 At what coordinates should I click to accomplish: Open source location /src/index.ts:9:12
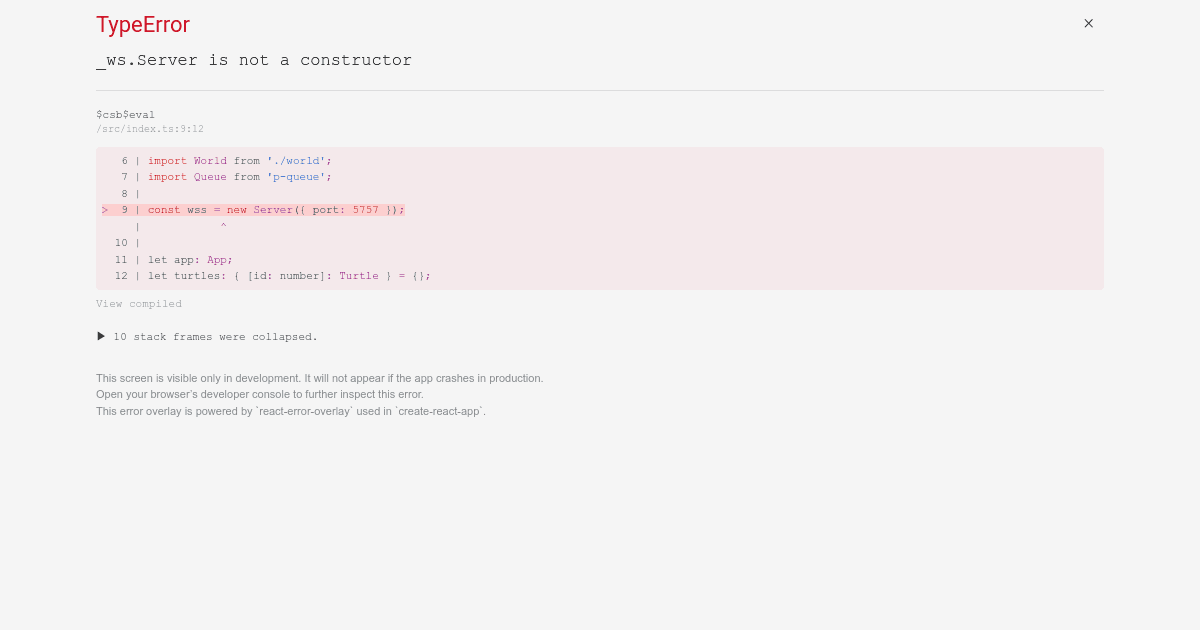coord(150,128)
